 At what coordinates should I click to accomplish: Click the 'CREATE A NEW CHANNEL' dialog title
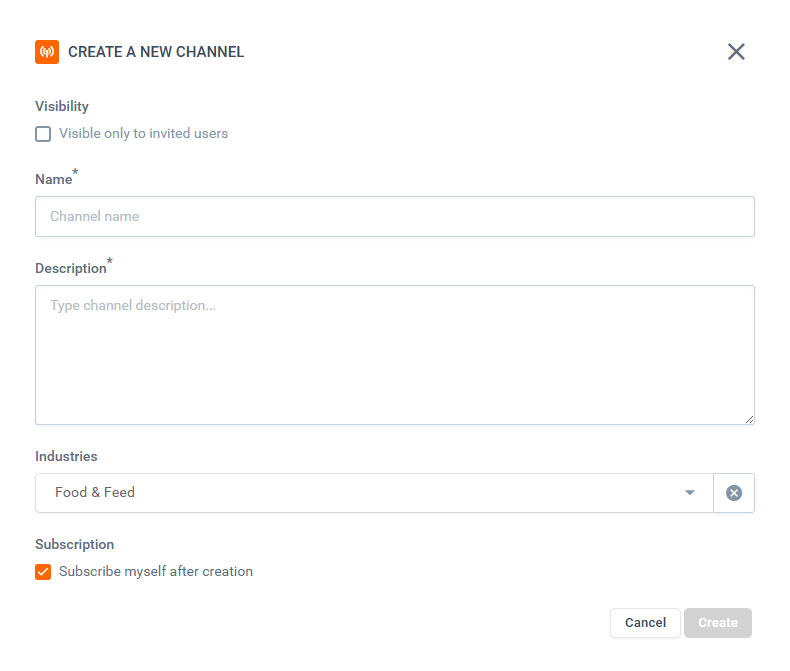click(x=156, y=52)
